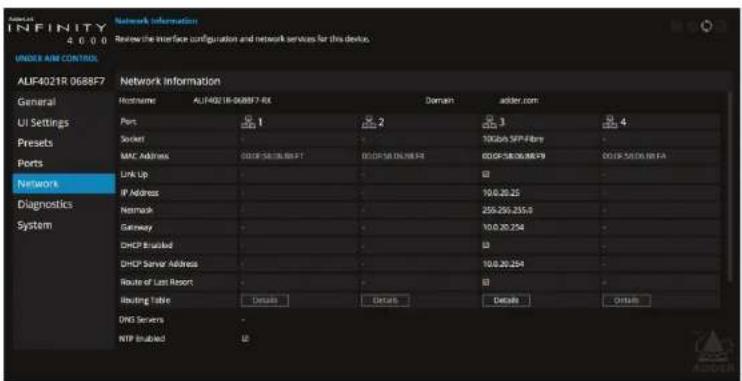Click the ALIF4021R 0688F7 device name
This screenshot has height=381, width=742.
pyautogui.click(x=61, y=81)
